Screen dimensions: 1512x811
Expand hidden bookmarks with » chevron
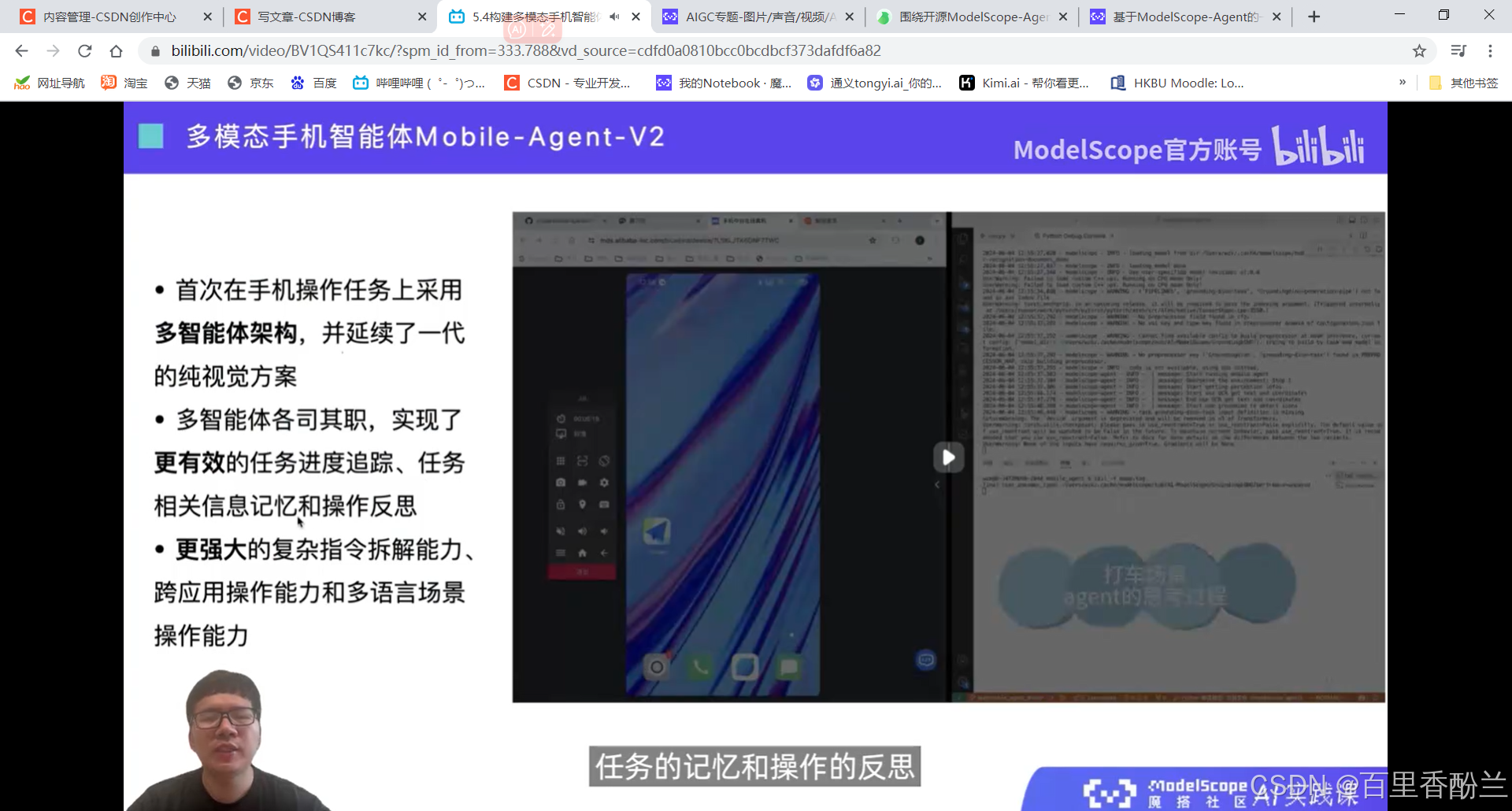coord(1403,82)
